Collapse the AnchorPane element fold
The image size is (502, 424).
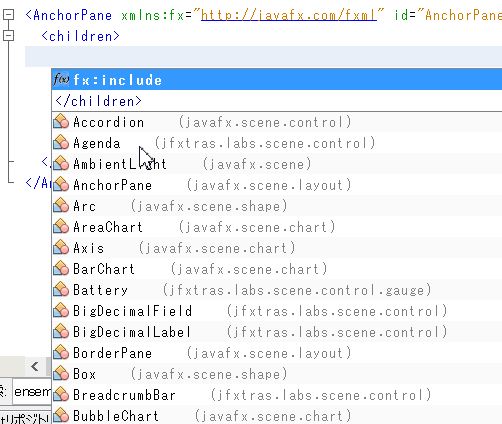(x=8, y=15)
